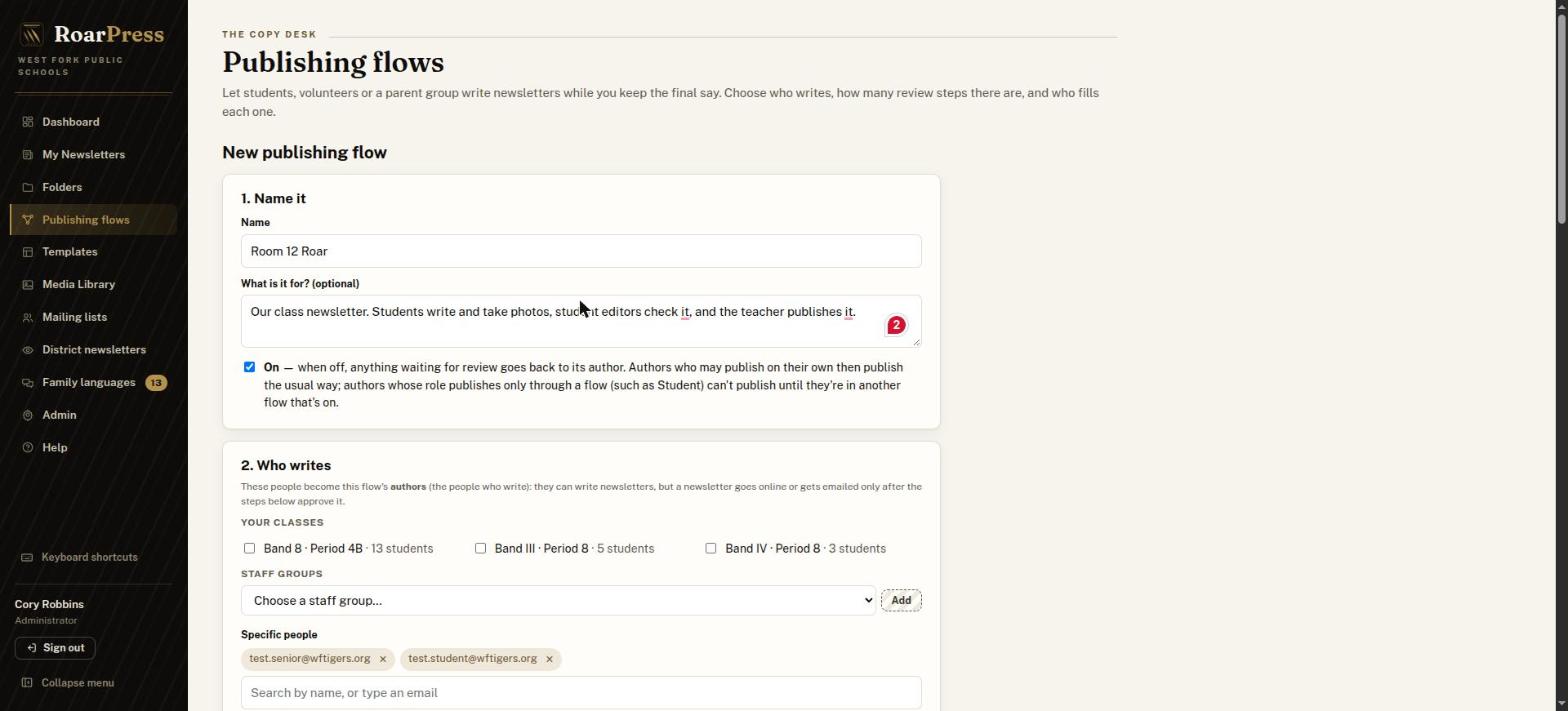Click the Keyboard shortcuts icon
The height and width of the screenshot is (711, 1568).
tap(27, 557)
